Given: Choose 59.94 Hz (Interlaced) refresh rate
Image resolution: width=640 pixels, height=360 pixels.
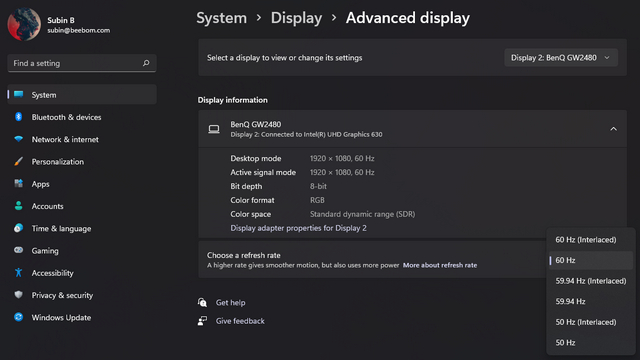Looking at the screenshot, I should [591, 281].
